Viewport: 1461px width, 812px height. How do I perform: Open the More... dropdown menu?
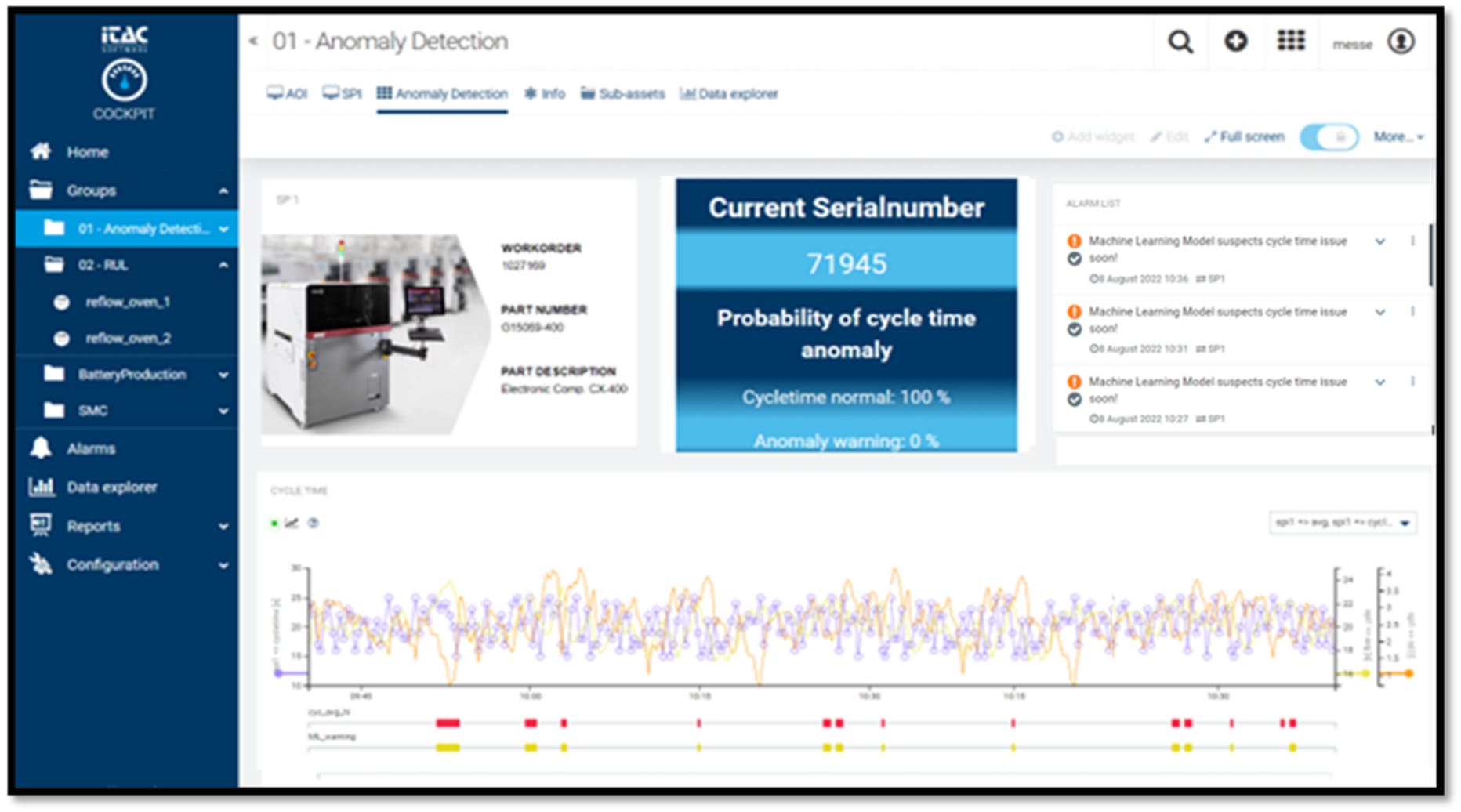pyautogui.click(x=1397, y=136)
